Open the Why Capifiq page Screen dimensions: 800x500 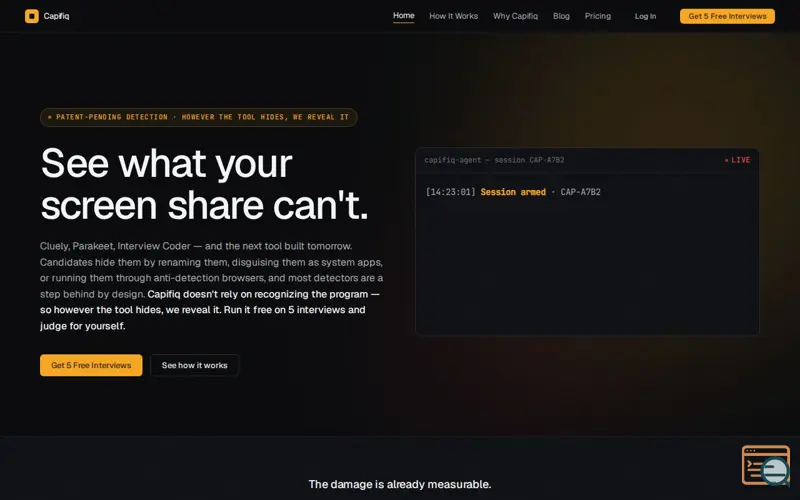515,16
